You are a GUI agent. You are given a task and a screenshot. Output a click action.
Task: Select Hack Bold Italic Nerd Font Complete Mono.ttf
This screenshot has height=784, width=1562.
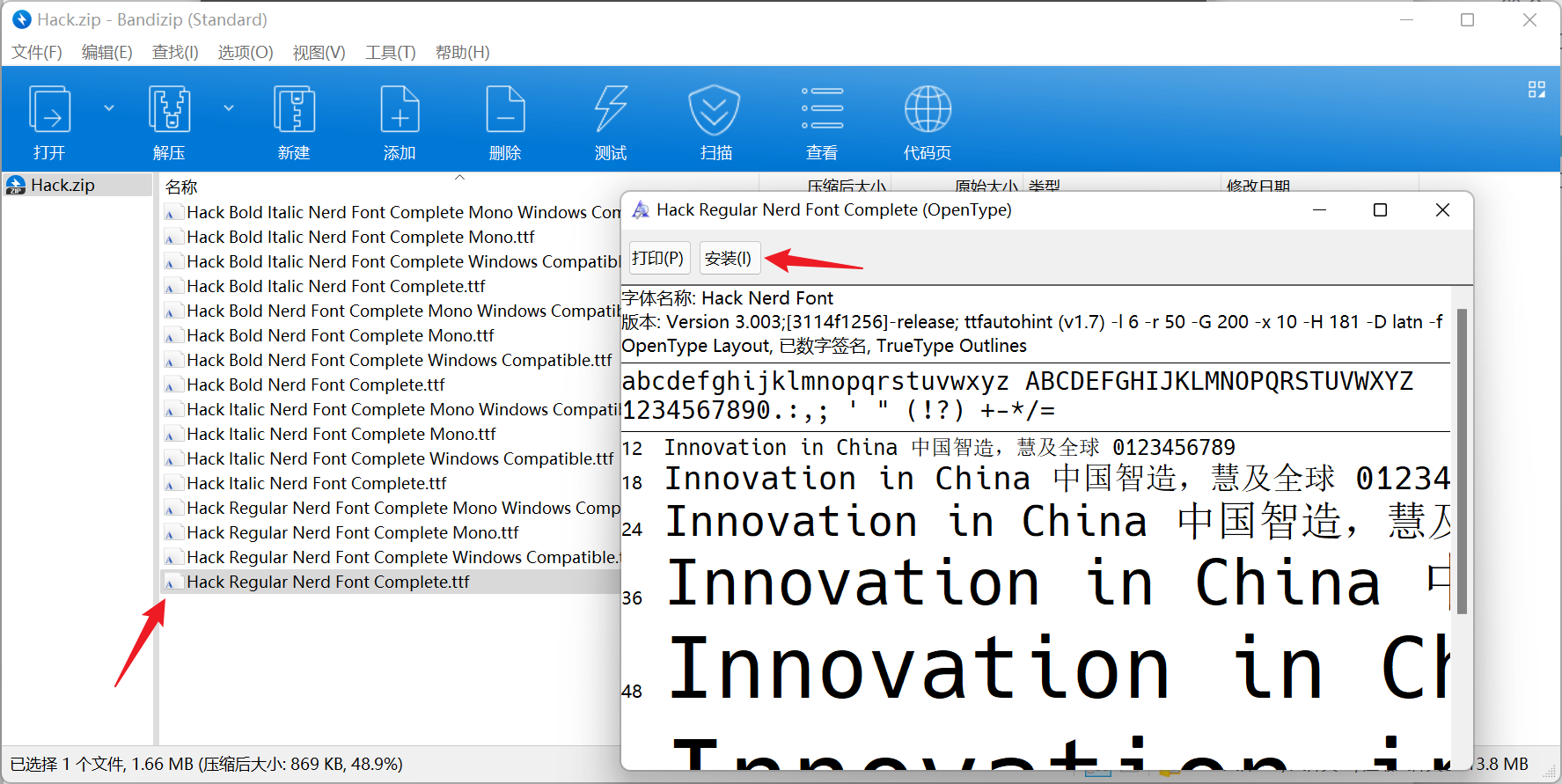click(361, 237)
